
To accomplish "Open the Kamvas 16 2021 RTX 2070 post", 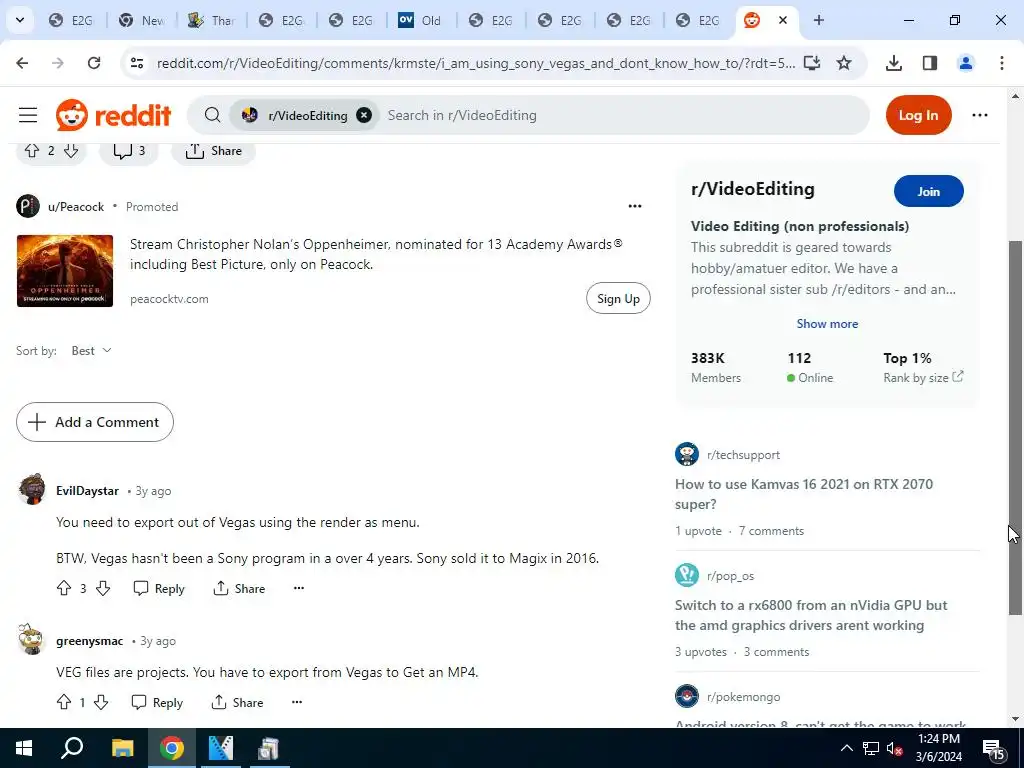I will pos(804,494).
